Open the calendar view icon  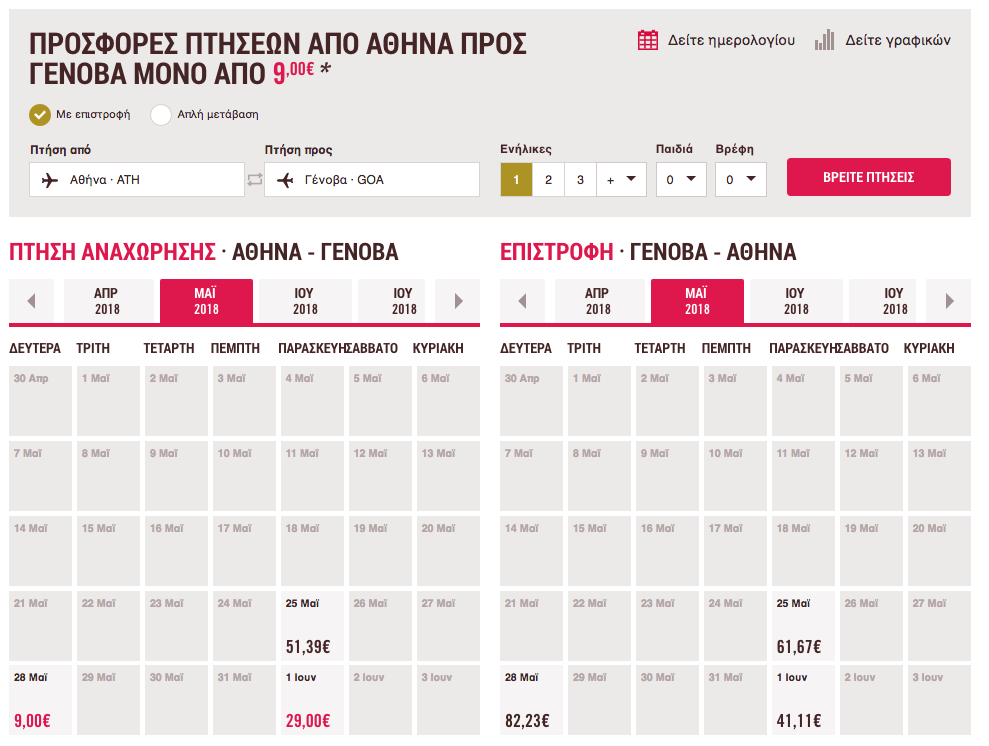tap(647, 40)
